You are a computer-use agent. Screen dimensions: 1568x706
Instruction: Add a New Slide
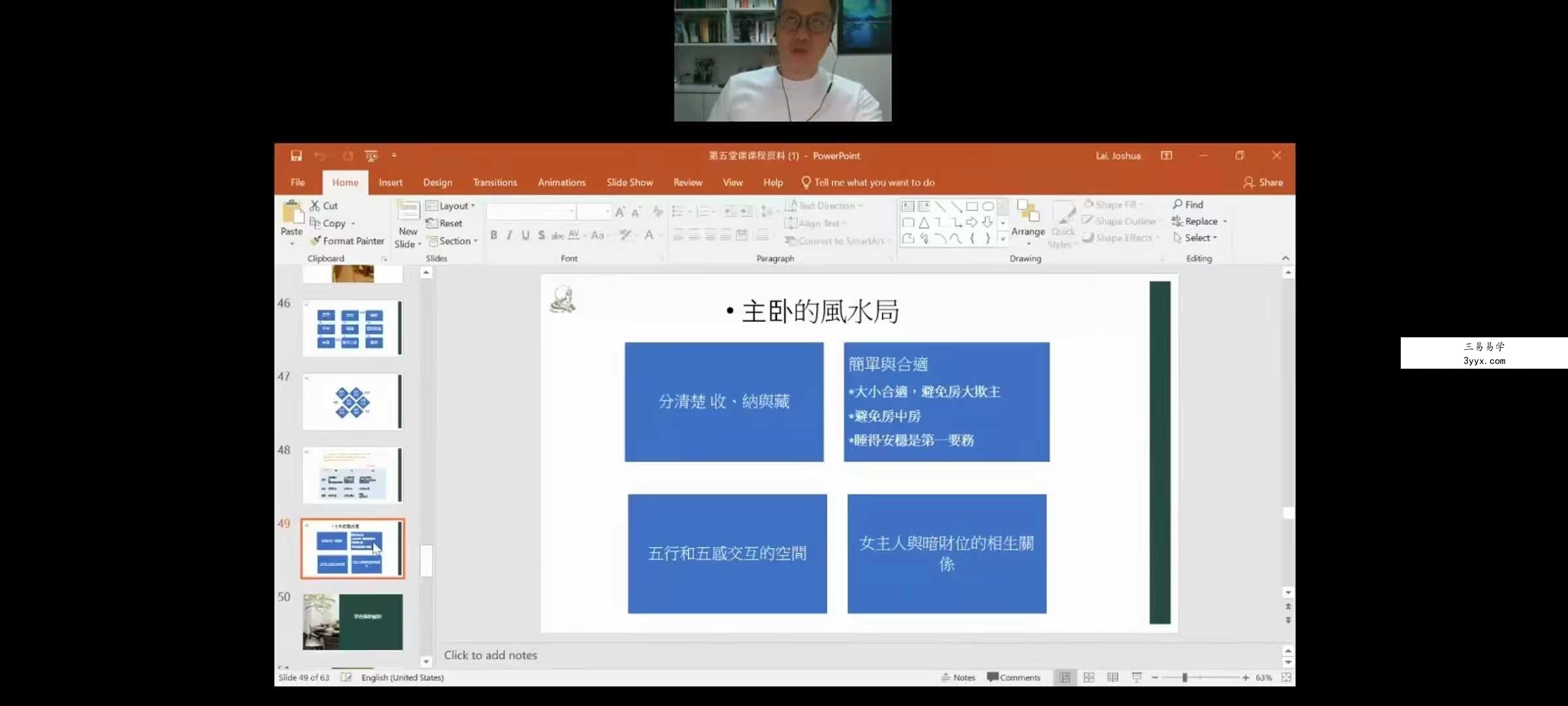pos(408,226)
